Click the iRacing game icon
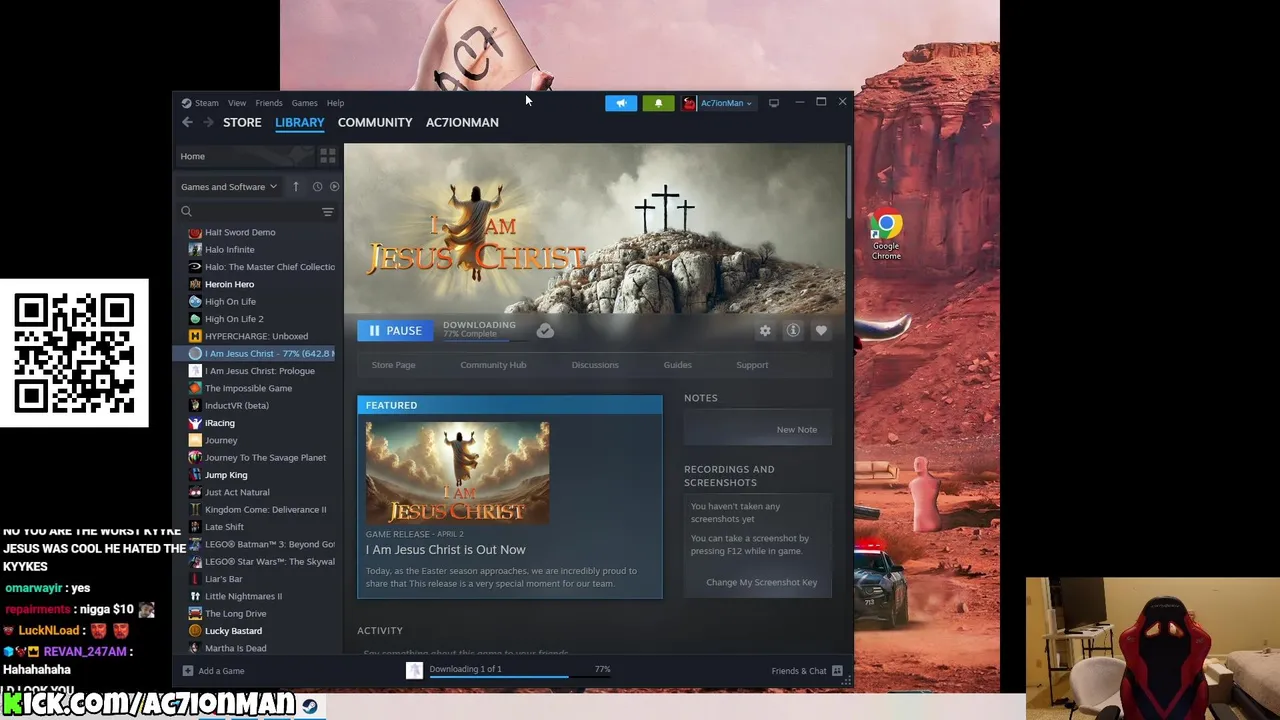The image size is (1280, 720). tap(195, 423)
